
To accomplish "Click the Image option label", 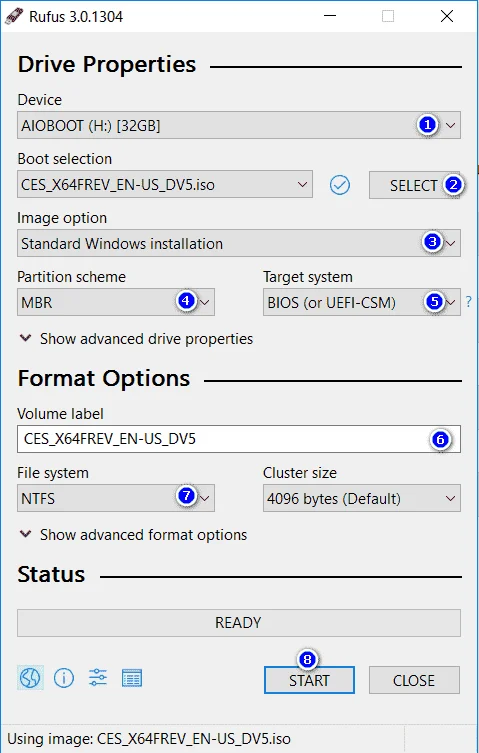I will (62, 218).
